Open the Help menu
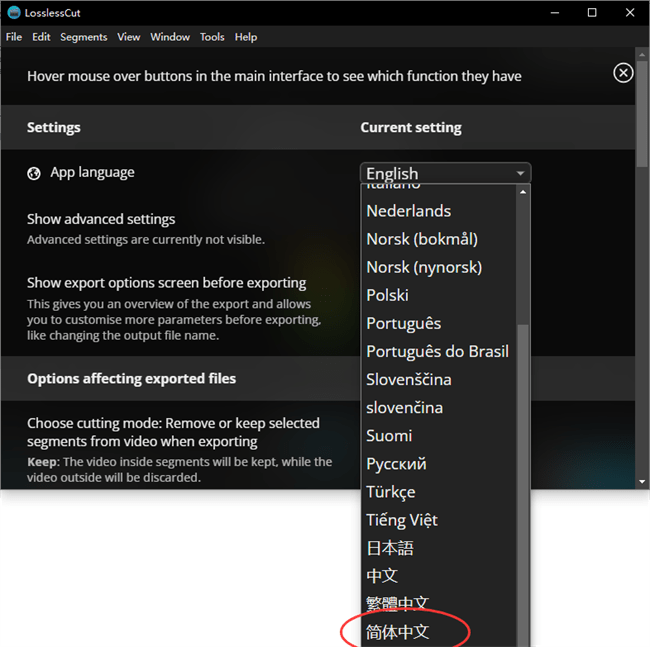 [246, 37]
